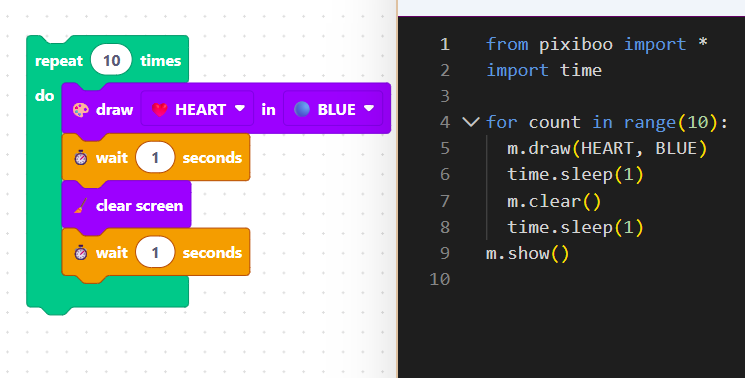Click line number 3 in the gutter

pyautogui.click(x=445, y=96)
